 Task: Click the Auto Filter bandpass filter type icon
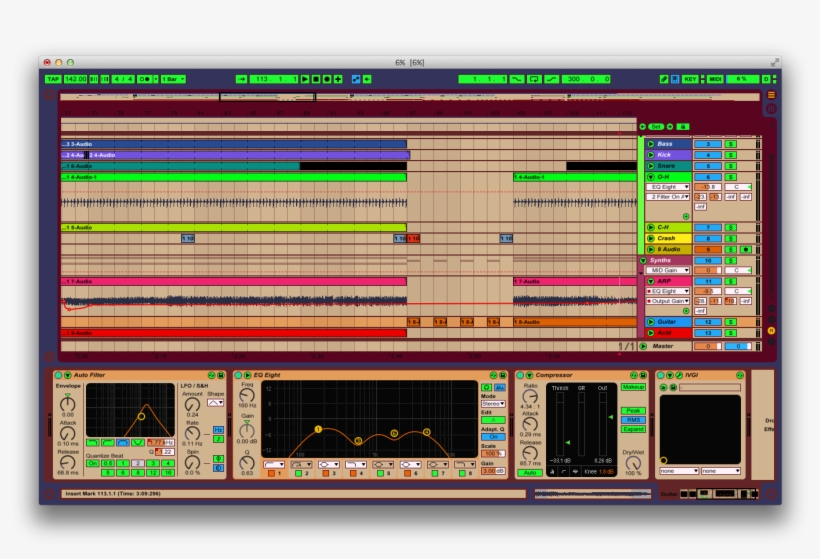tap(123, 442)
